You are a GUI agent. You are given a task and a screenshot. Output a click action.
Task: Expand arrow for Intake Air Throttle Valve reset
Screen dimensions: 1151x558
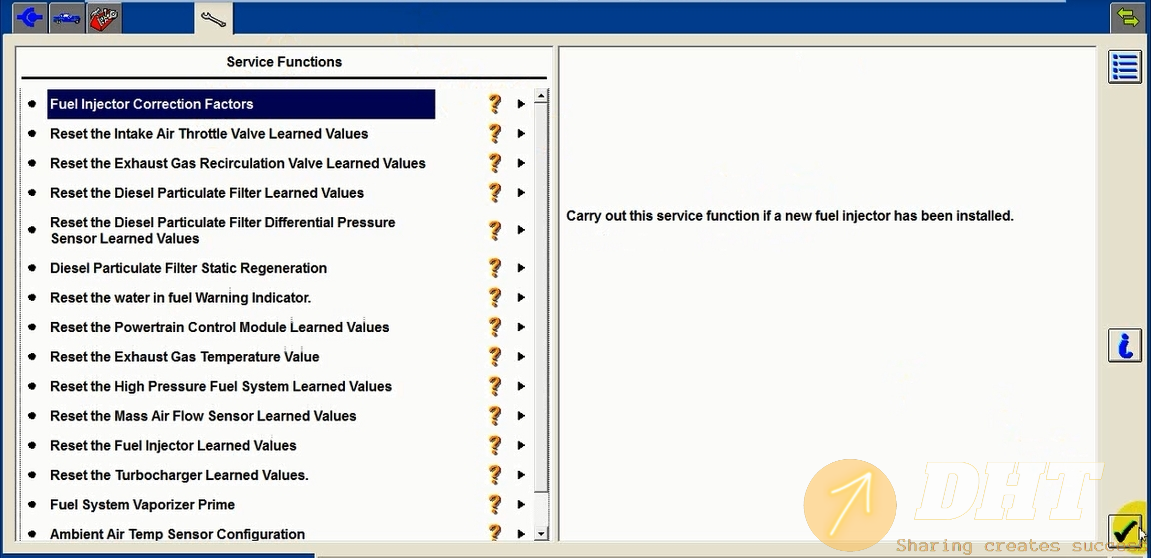(x=521, y=134)
